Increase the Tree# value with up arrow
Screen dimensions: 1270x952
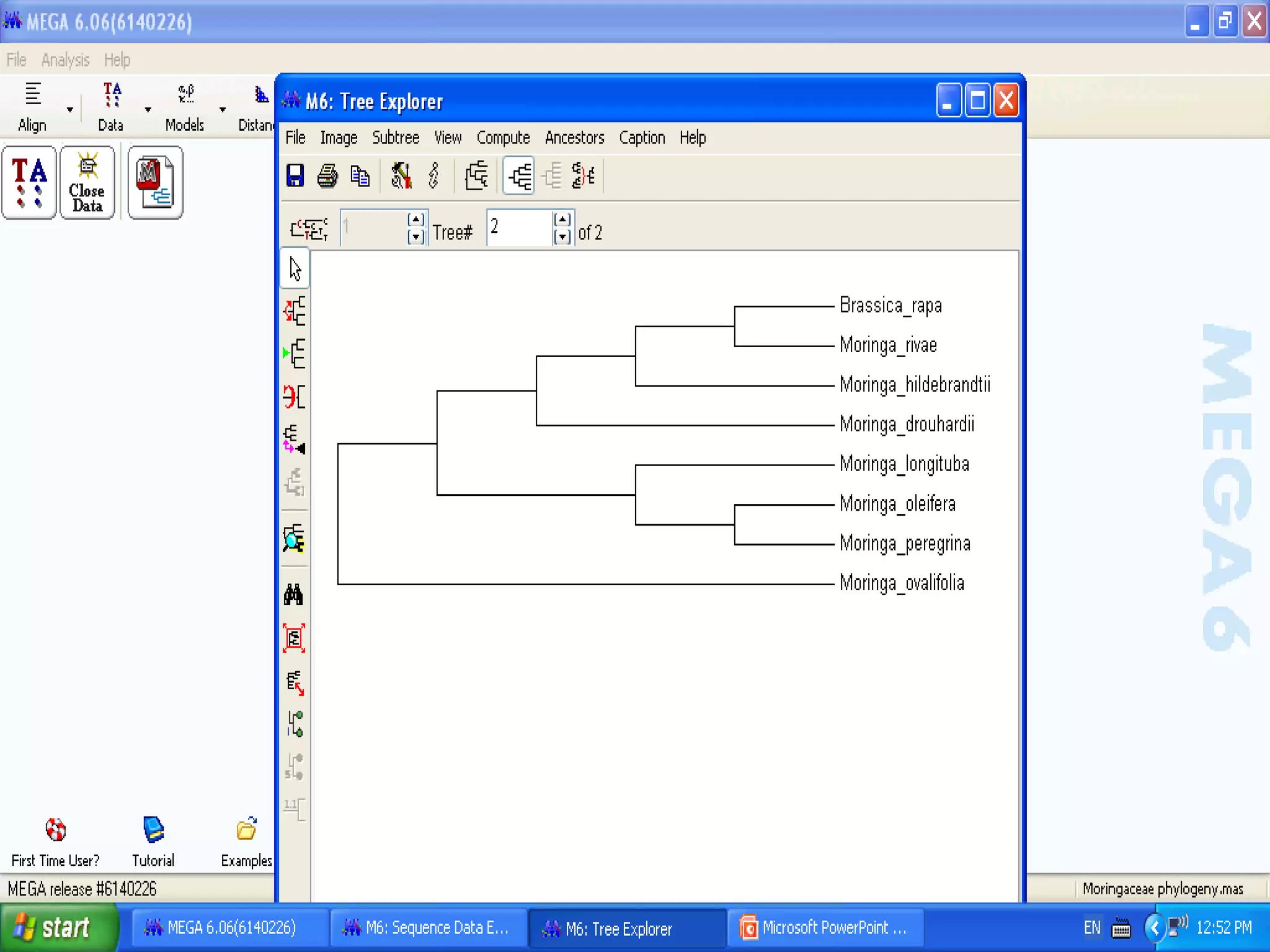pyautogui.click(x=562, y=219)
